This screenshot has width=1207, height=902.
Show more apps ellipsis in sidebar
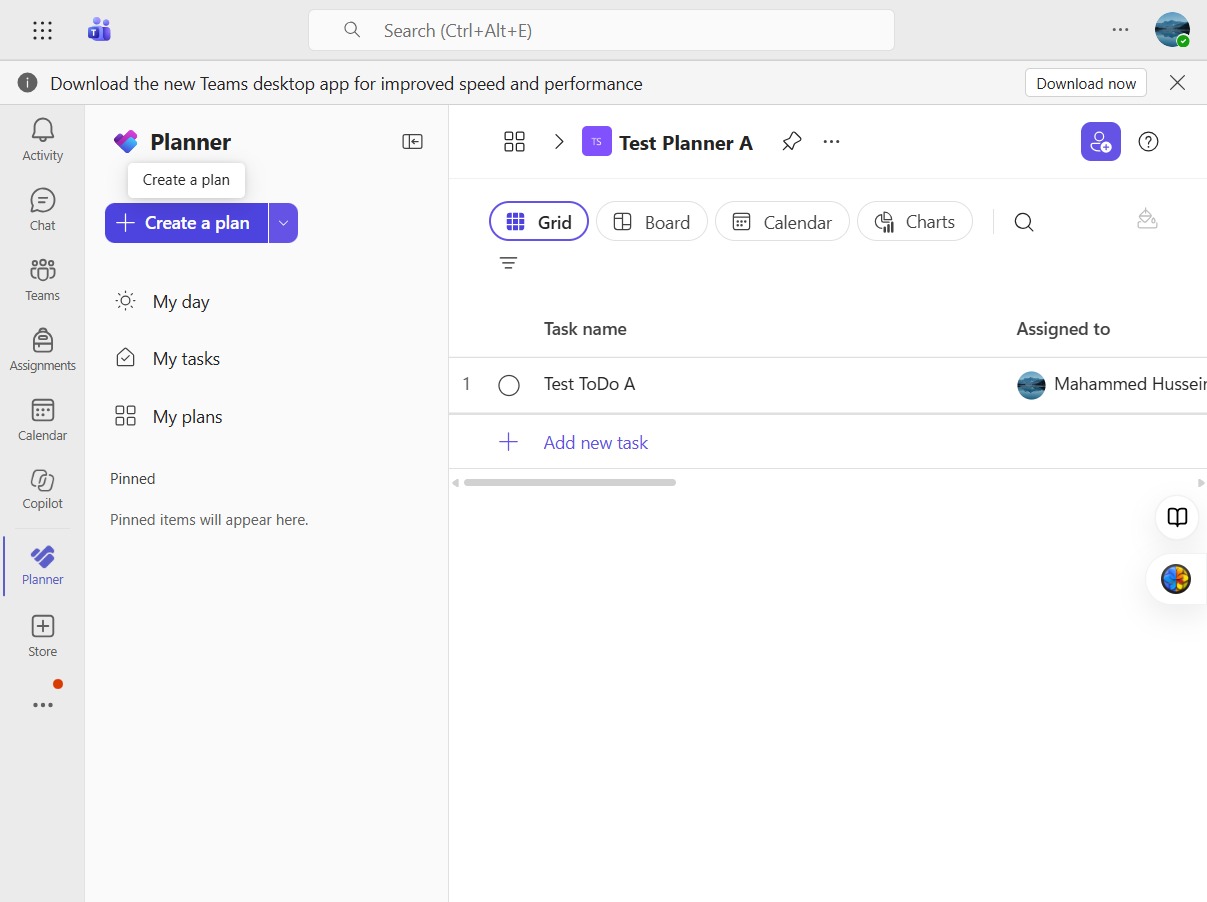click(43, 705)
